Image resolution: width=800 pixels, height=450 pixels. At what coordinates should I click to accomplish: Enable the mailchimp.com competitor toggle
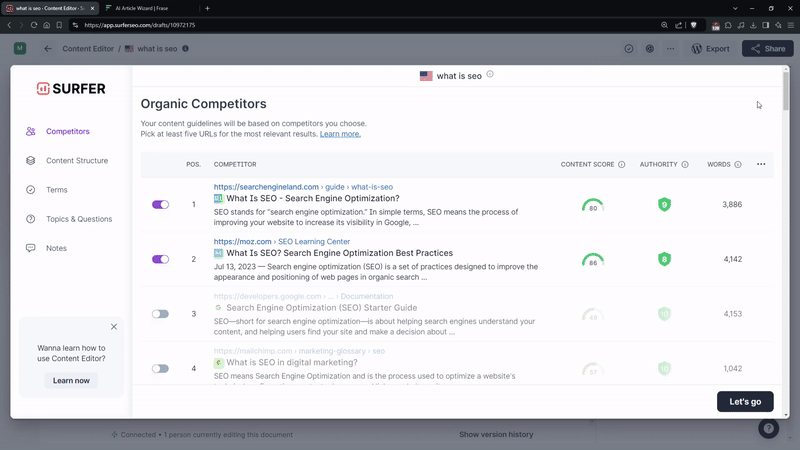point(160,368)
